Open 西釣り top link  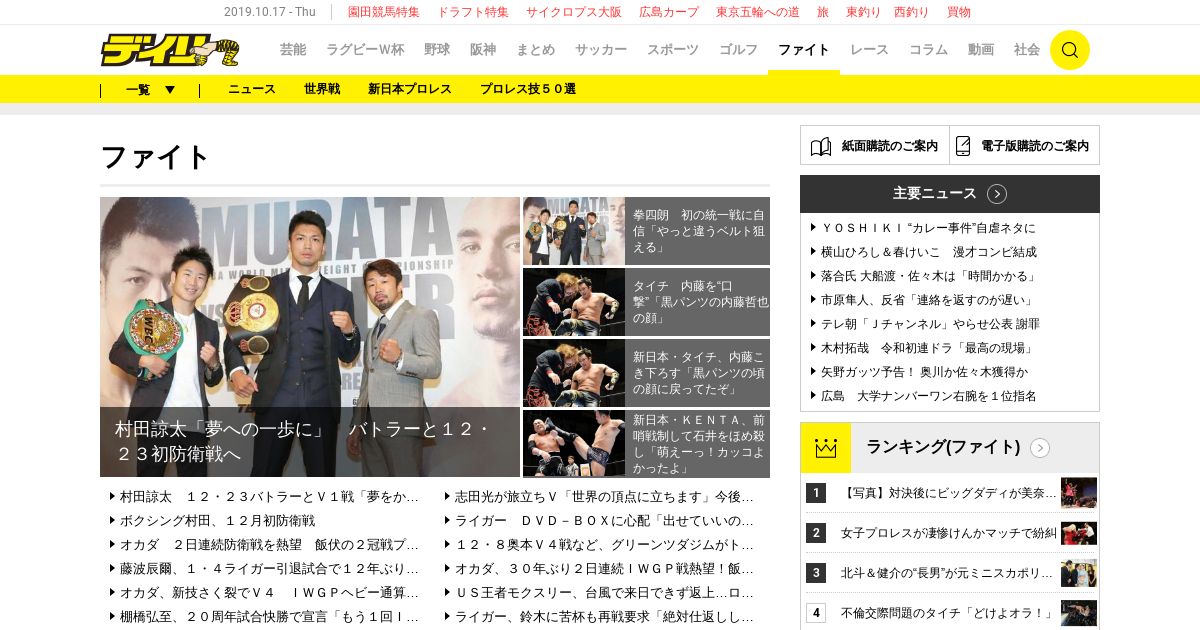tap(911, 12)
